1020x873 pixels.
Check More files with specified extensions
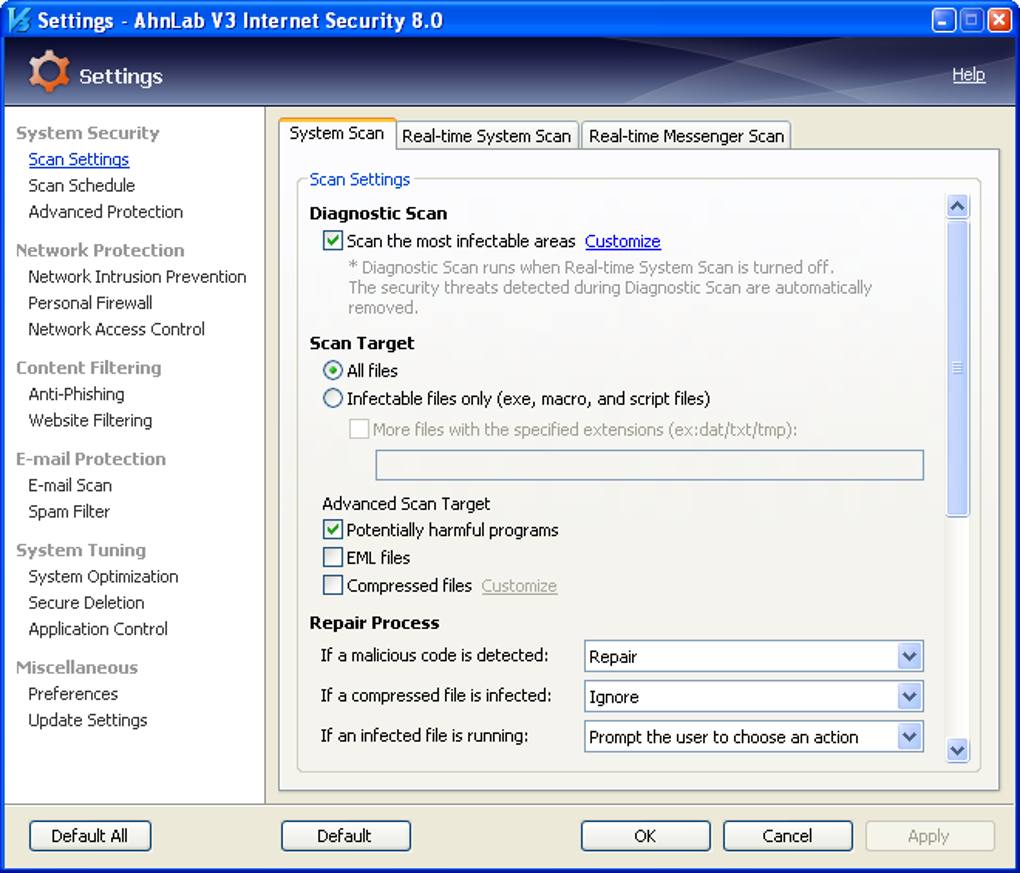(x=358, y=429)
